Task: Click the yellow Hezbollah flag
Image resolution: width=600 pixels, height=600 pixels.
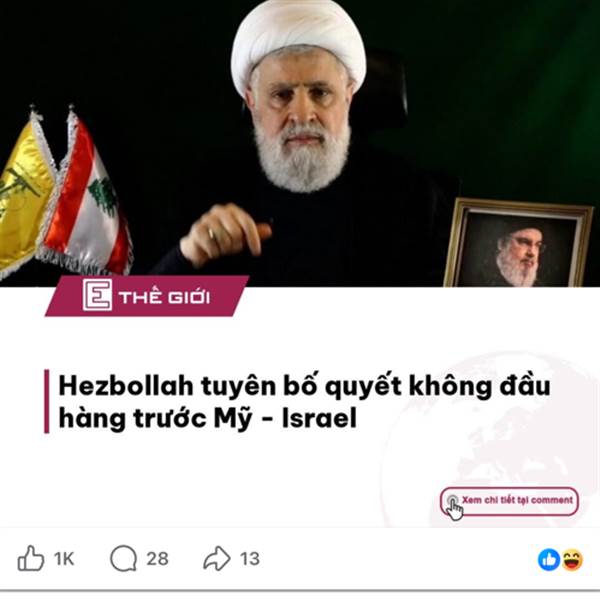Action: [x=24, y=193]
